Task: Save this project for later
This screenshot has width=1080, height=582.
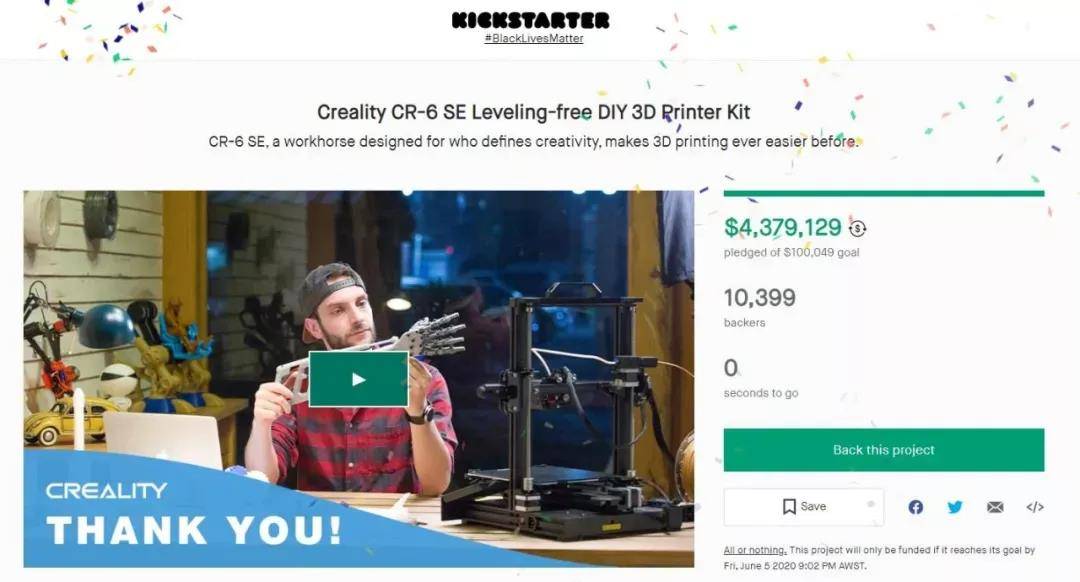Action: [804, 507]
